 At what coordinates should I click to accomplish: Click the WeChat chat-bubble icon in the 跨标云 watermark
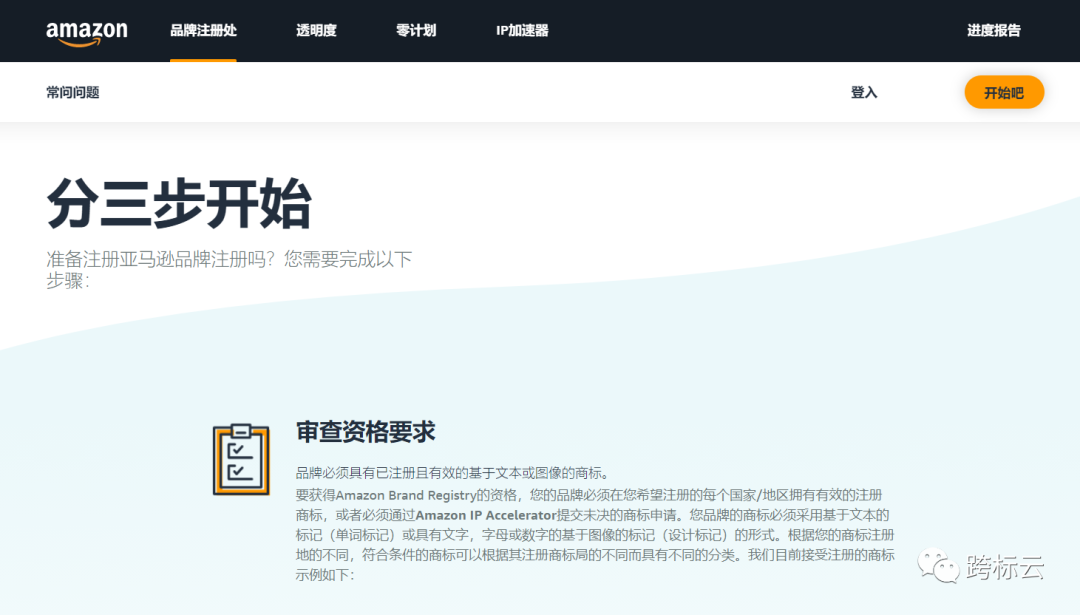coord(941,567)
